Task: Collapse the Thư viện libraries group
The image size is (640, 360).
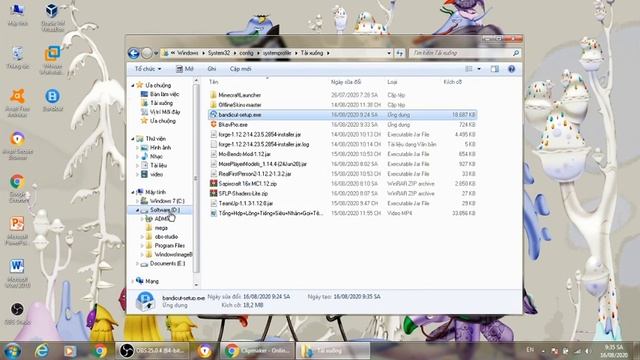Action: tap(133, 139)
